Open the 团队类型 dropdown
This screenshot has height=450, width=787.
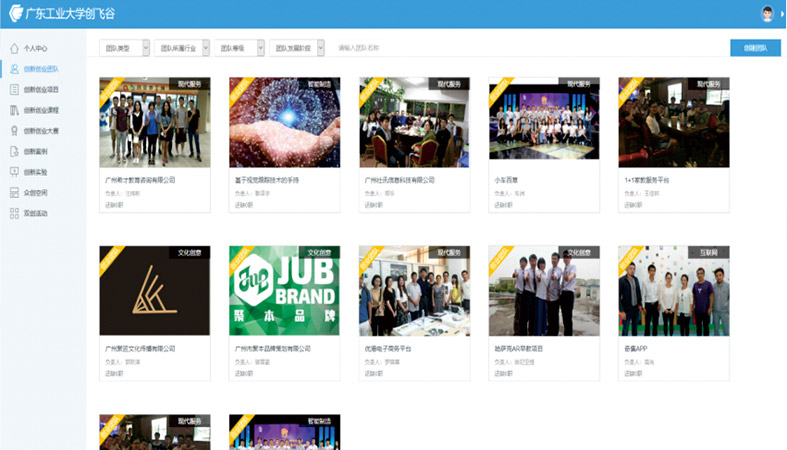[x=124, y=48]
